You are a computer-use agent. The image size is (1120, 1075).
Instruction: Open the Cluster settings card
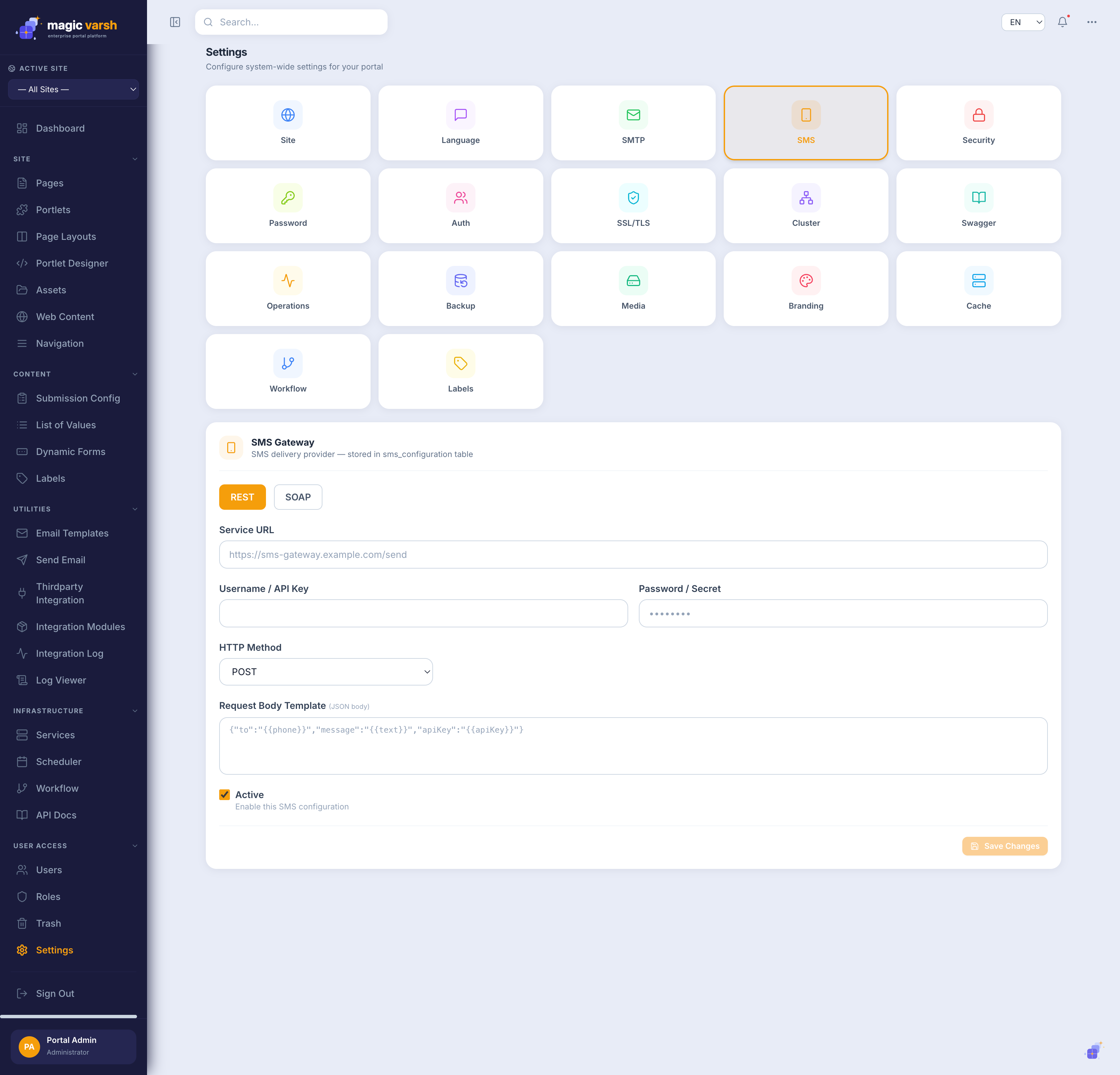806,206
